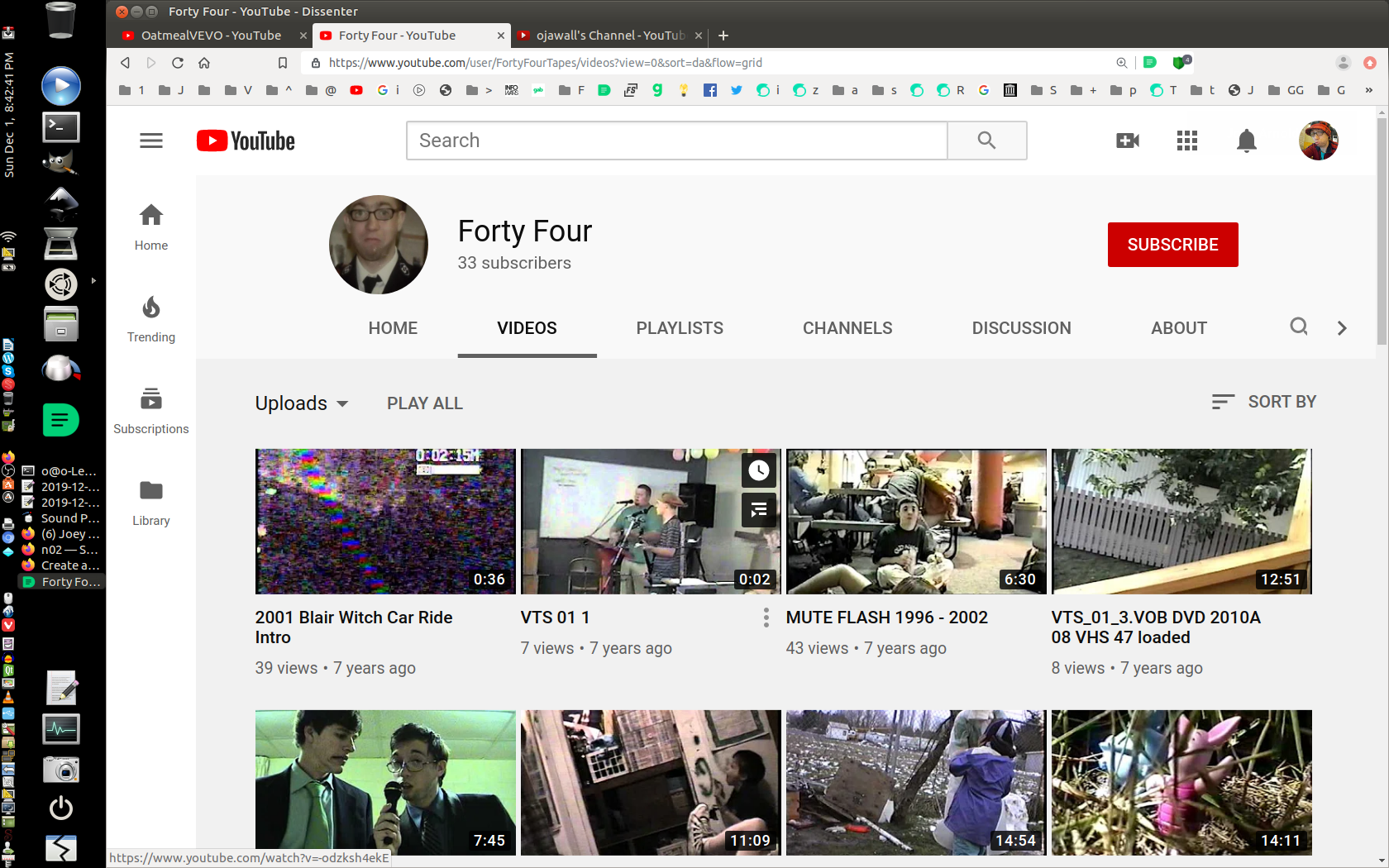Add VTS 01 1 to Watch Later
The height and width of the screenshot is (868, 1389).
point(759,471)
